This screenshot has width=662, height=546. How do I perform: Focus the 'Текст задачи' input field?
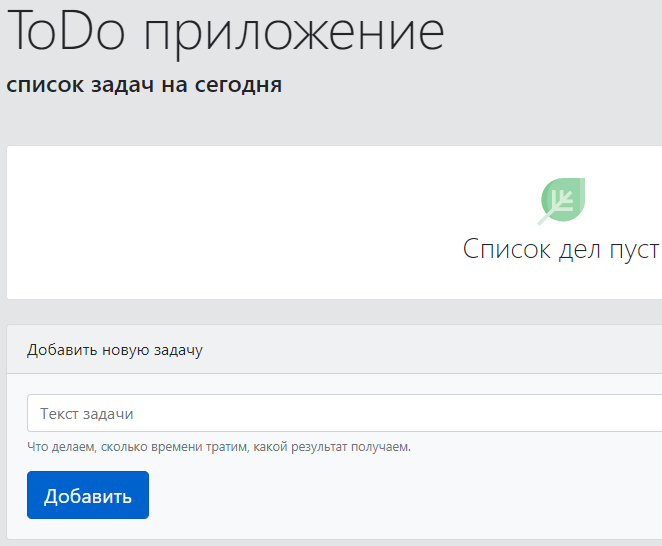tap(345, 413)
